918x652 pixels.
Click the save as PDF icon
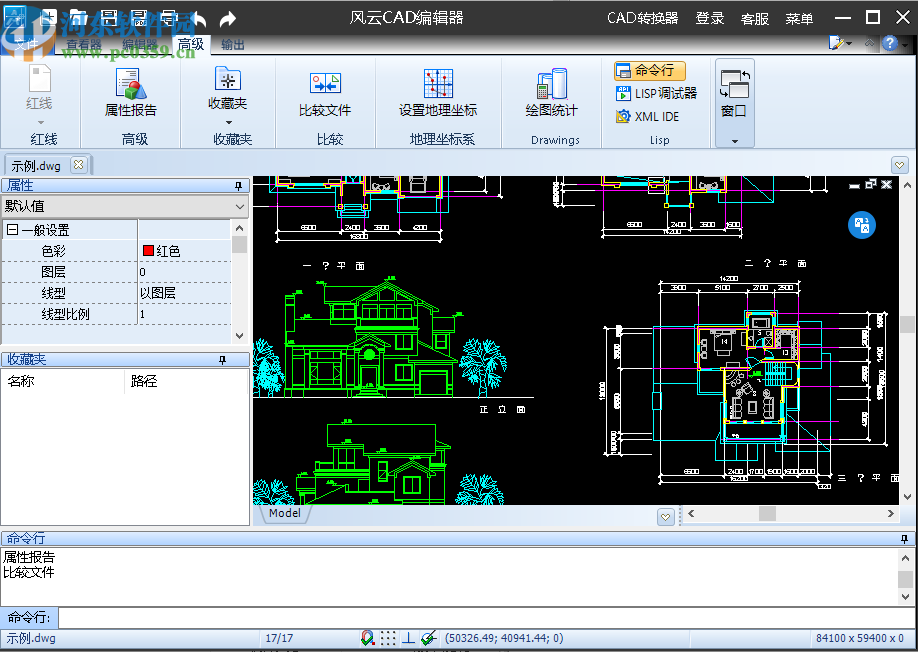(x=139, y=18)
